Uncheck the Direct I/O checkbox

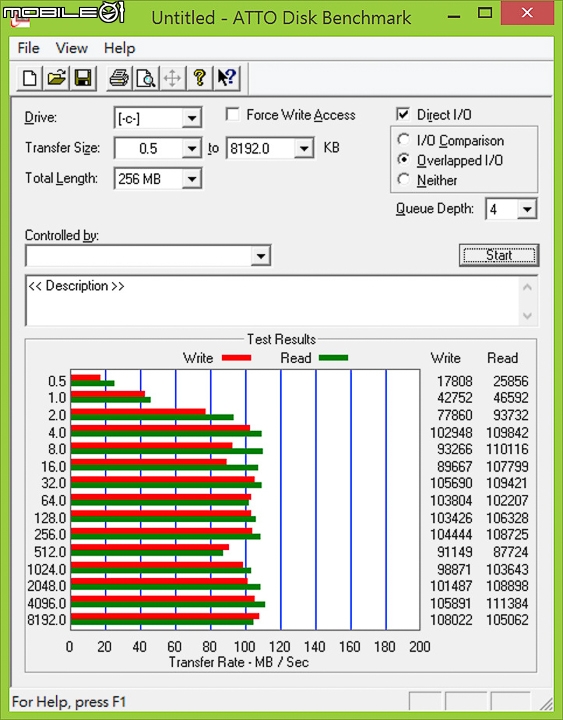pyautogui.click(x=402, y=114)
